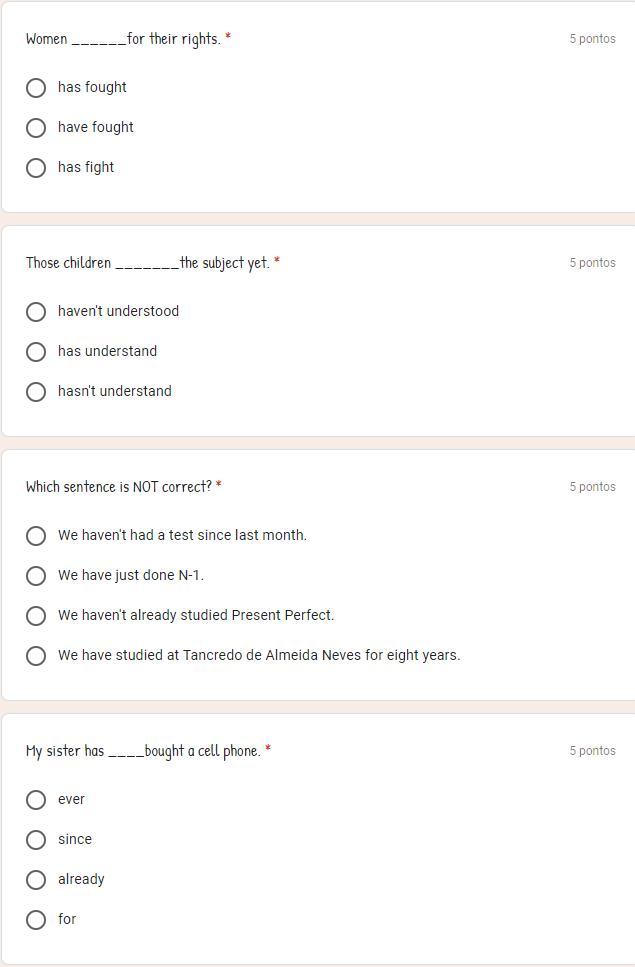Select the 'since' radio option

(36, 840)
